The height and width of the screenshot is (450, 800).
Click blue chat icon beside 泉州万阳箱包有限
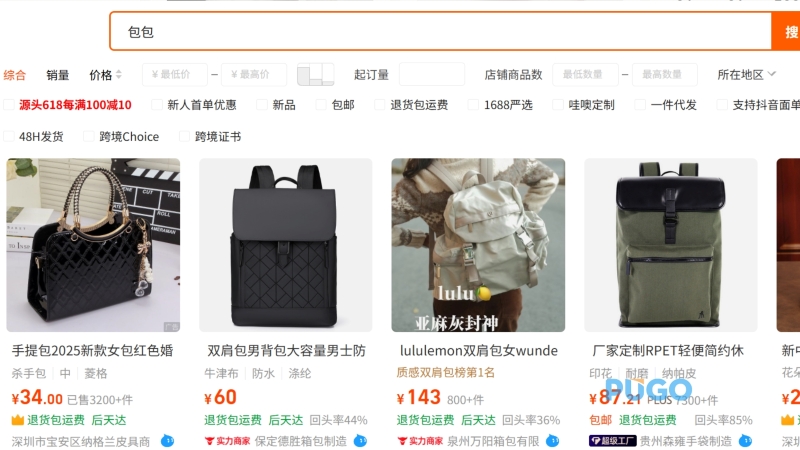553,440
